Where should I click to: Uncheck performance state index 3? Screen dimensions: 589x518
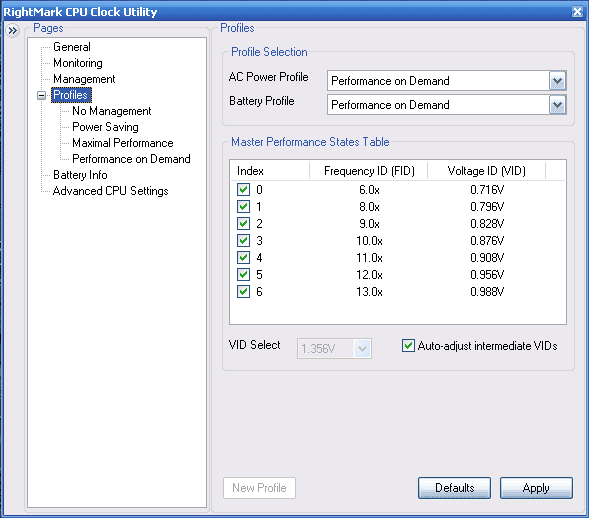[243, 240]
